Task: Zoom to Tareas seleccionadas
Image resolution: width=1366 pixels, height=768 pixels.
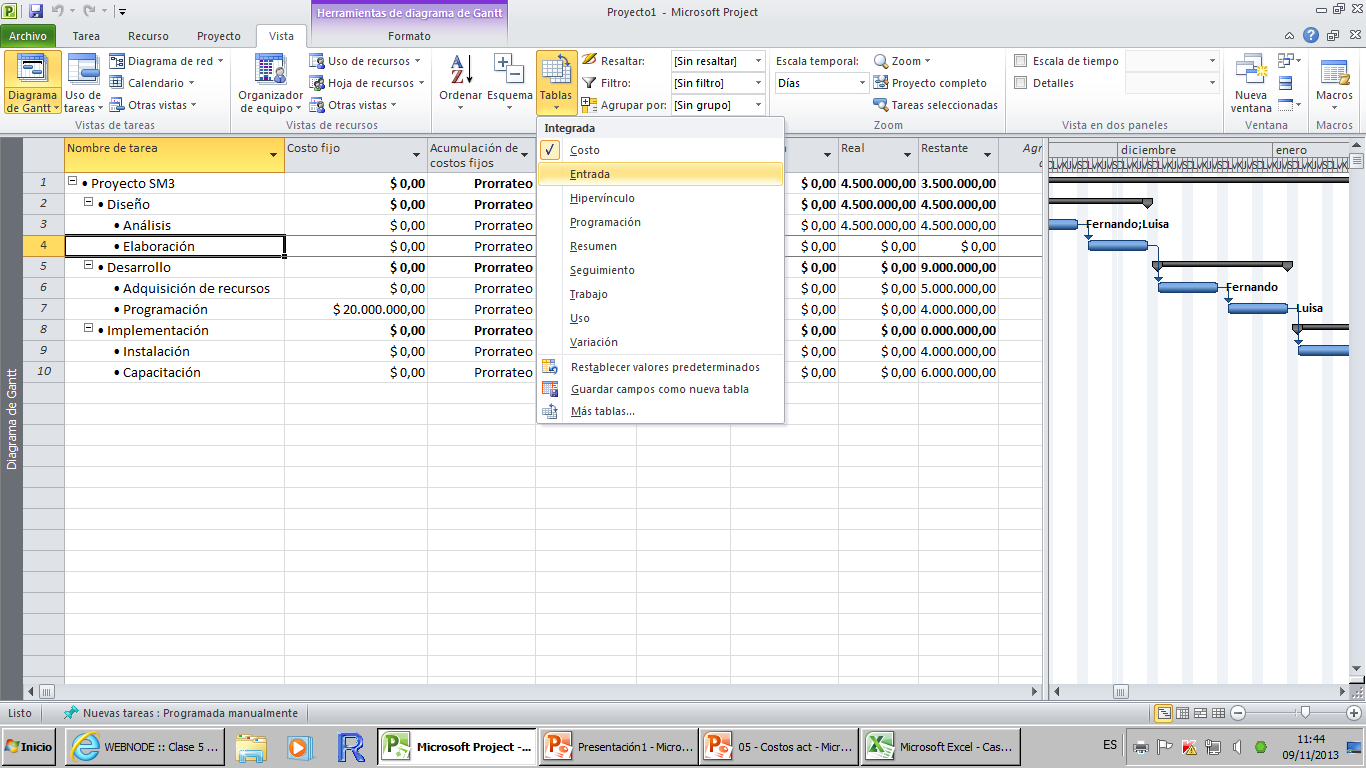Action: pyautogui.click(x=935, y=105)
